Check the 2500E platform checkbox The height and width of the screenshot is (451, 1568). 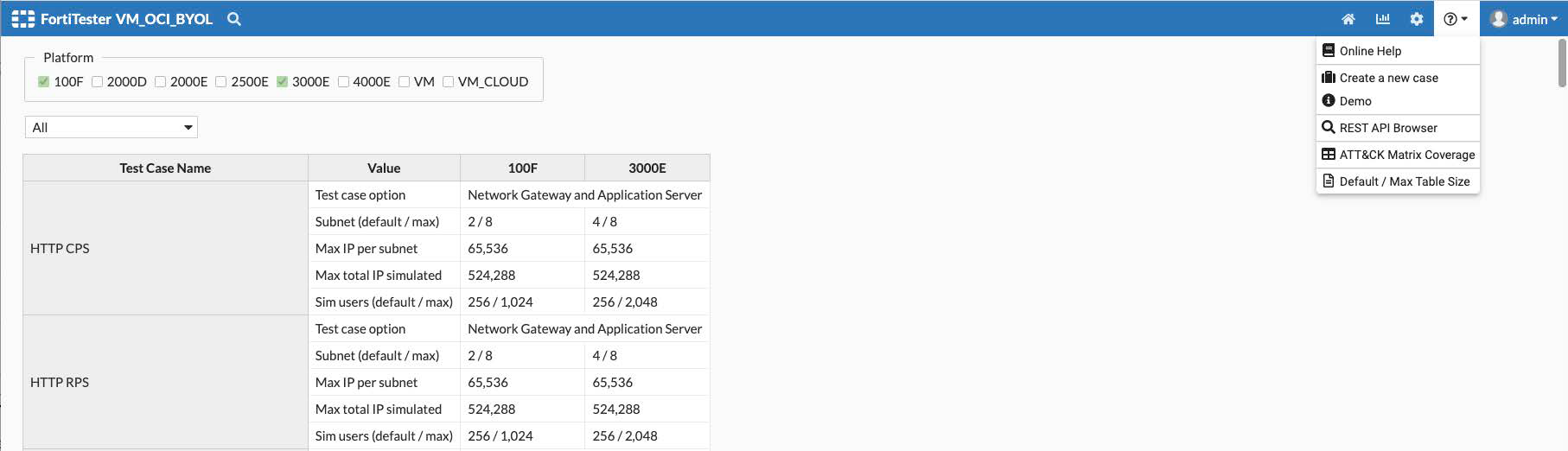(x=221, y=82)
